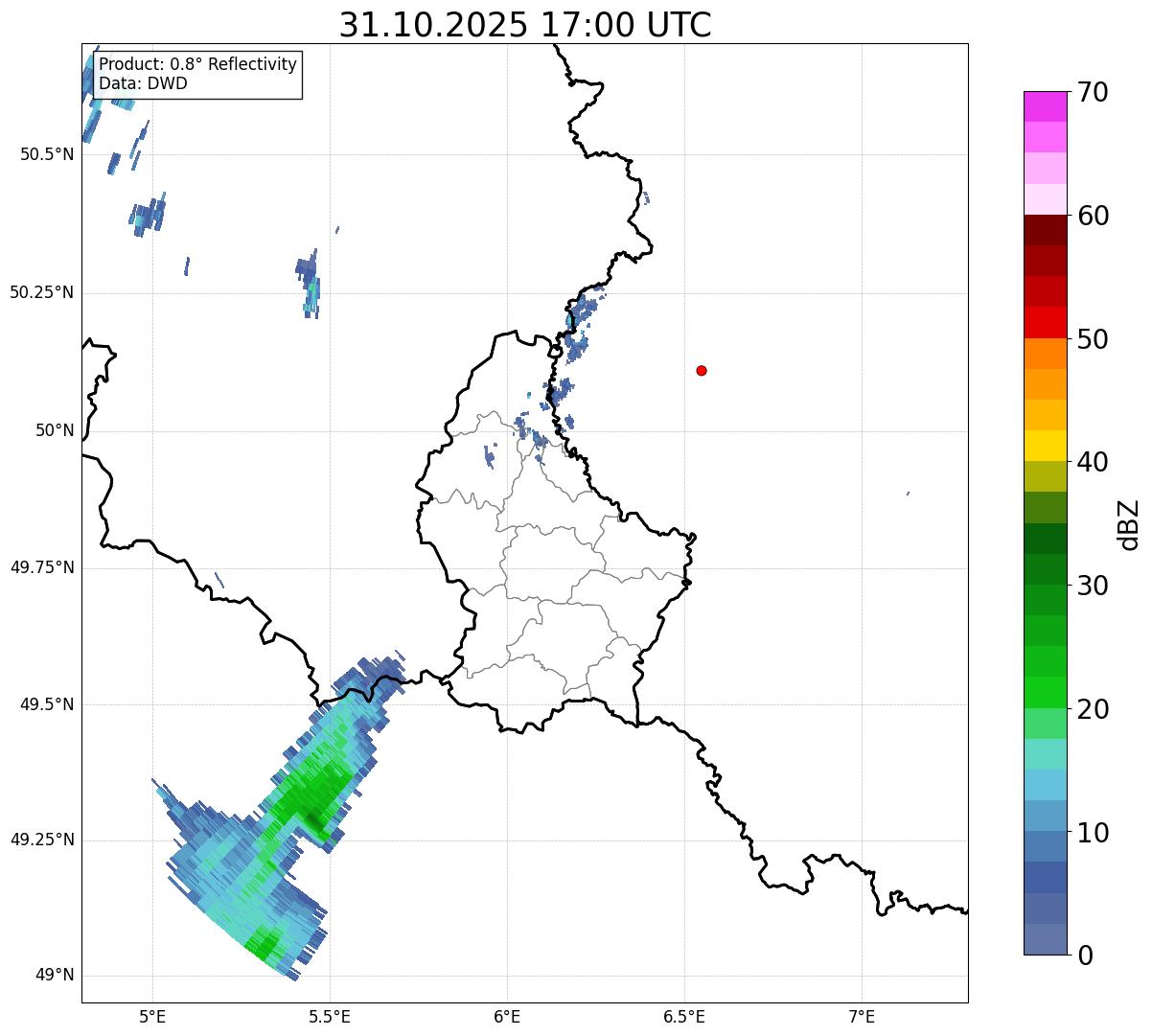Click the "Data: DWD" label

(144, 83)
